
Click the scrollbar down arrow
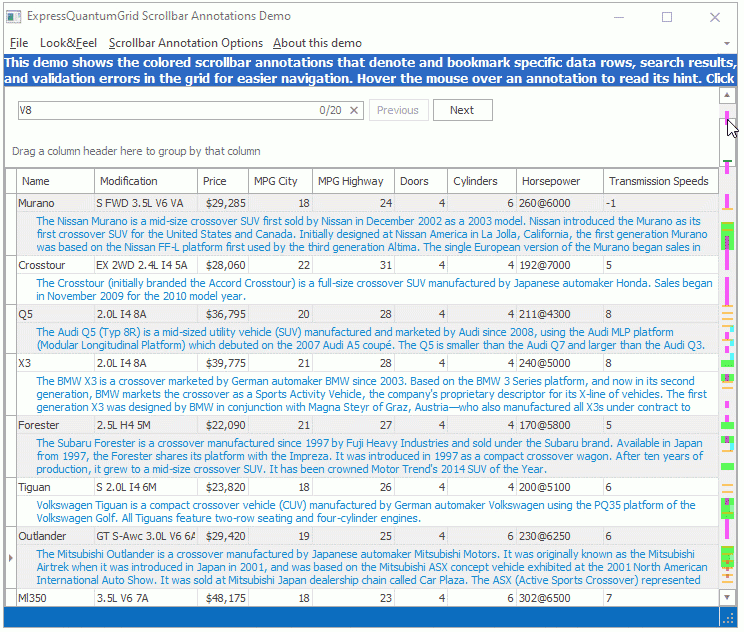tap(727, 597)
